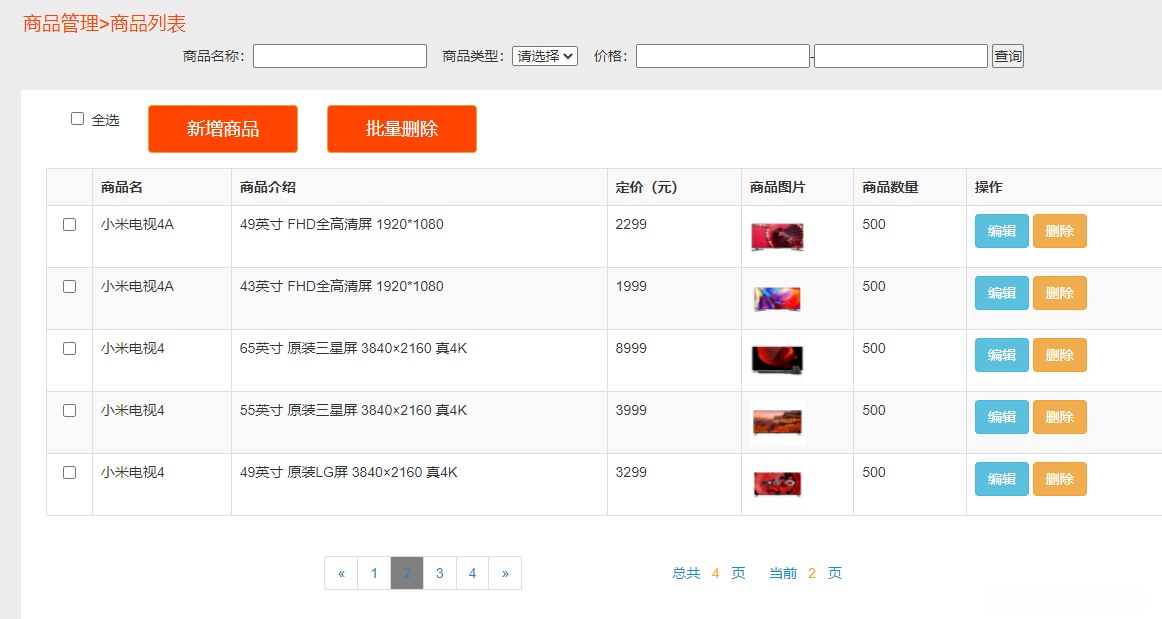Image resolution: width=1162 pixels, height=619 pixels.
Task: Tick checkbox for 55英寸 原装三星屏 row
Action: tap(70, 411)
